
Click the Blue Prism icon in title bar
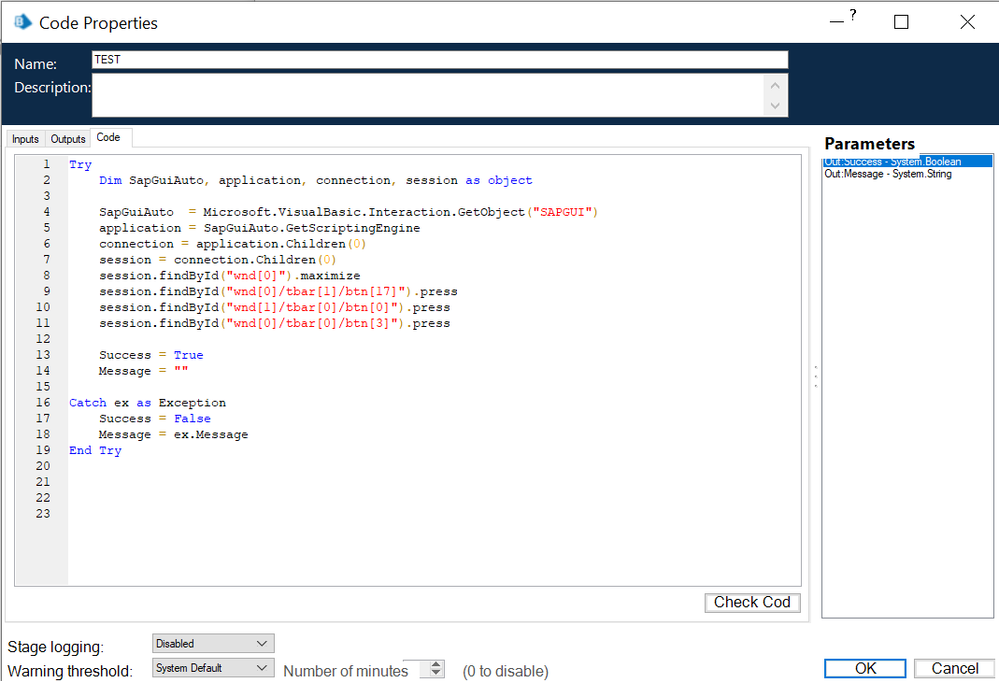(x=22, y=22)
